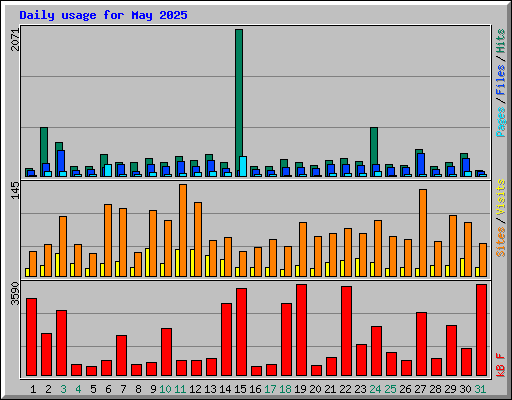Click the day label 27 on the axis
The image size is (512, 400).
tap(420, 389)
